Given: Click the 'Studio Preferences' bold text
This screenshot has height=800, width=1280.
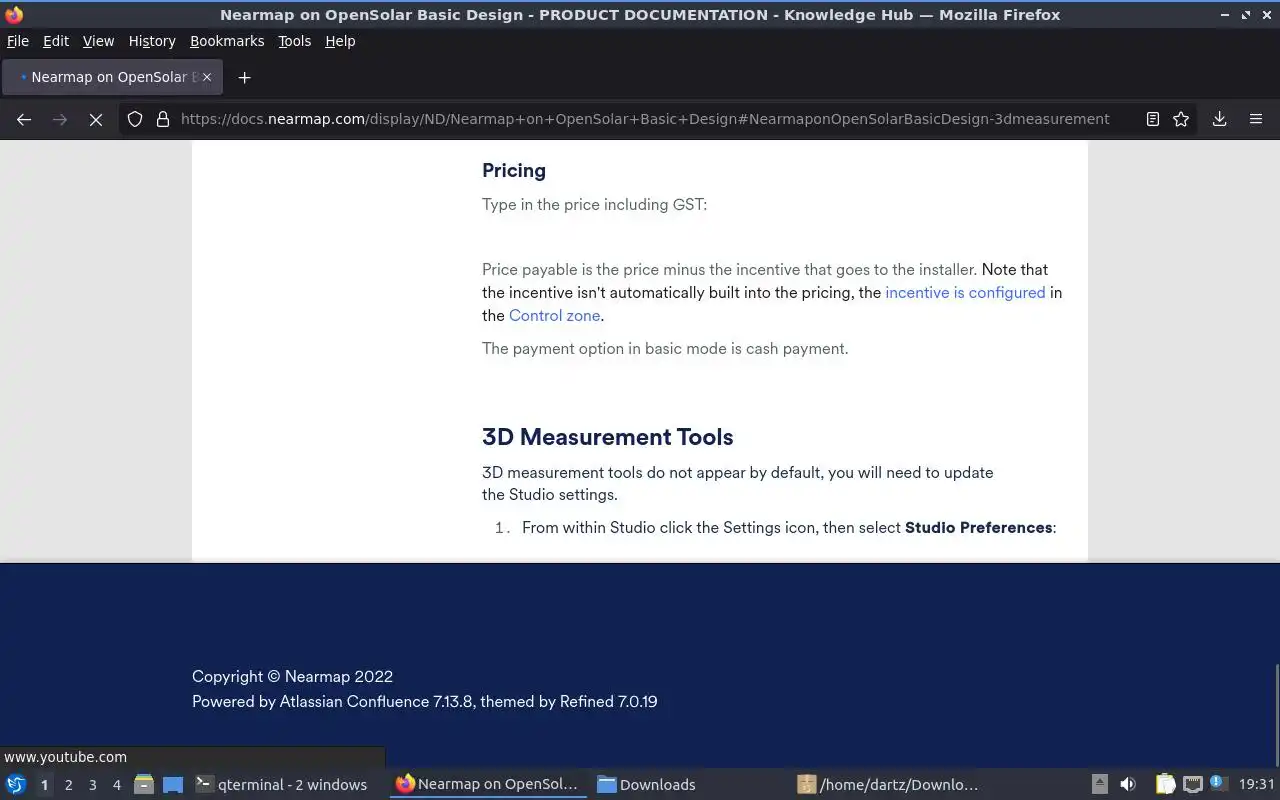Looking at the screenshot, I should 978,527.
